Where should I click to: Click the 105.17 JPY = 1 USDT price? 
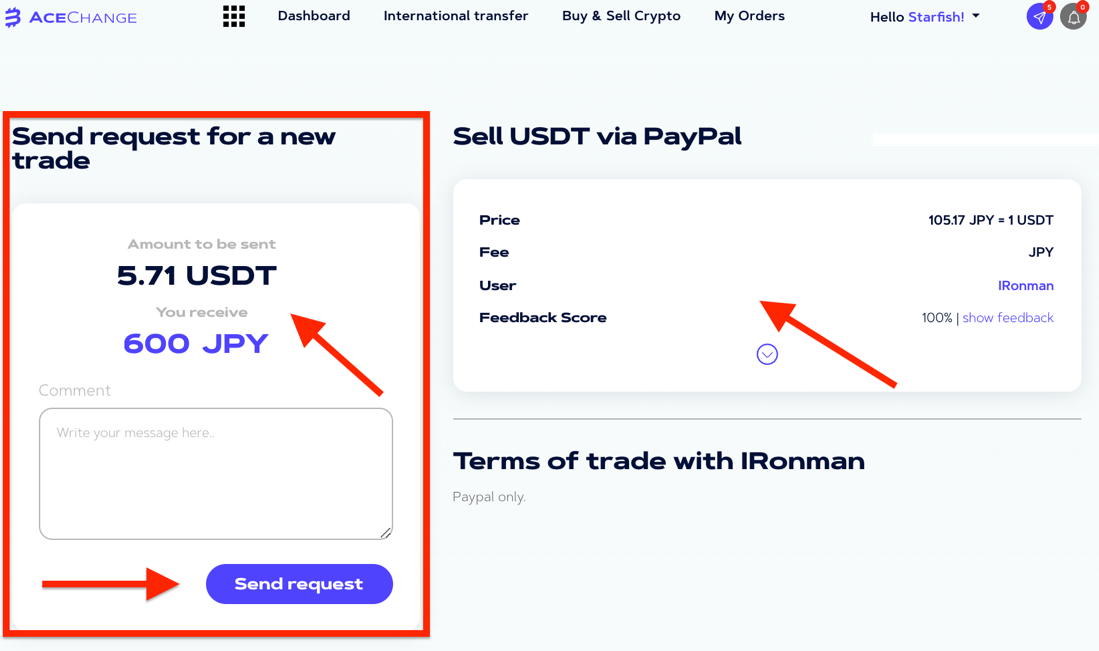(x=990, y=220)
